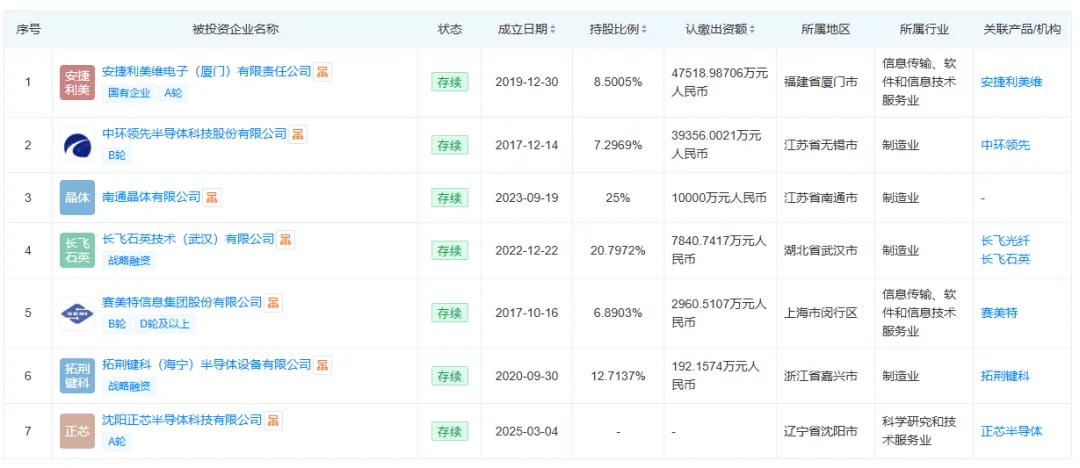Open 安捷利美维电子（厦门）有限责任公司 link

coord(206,71)
